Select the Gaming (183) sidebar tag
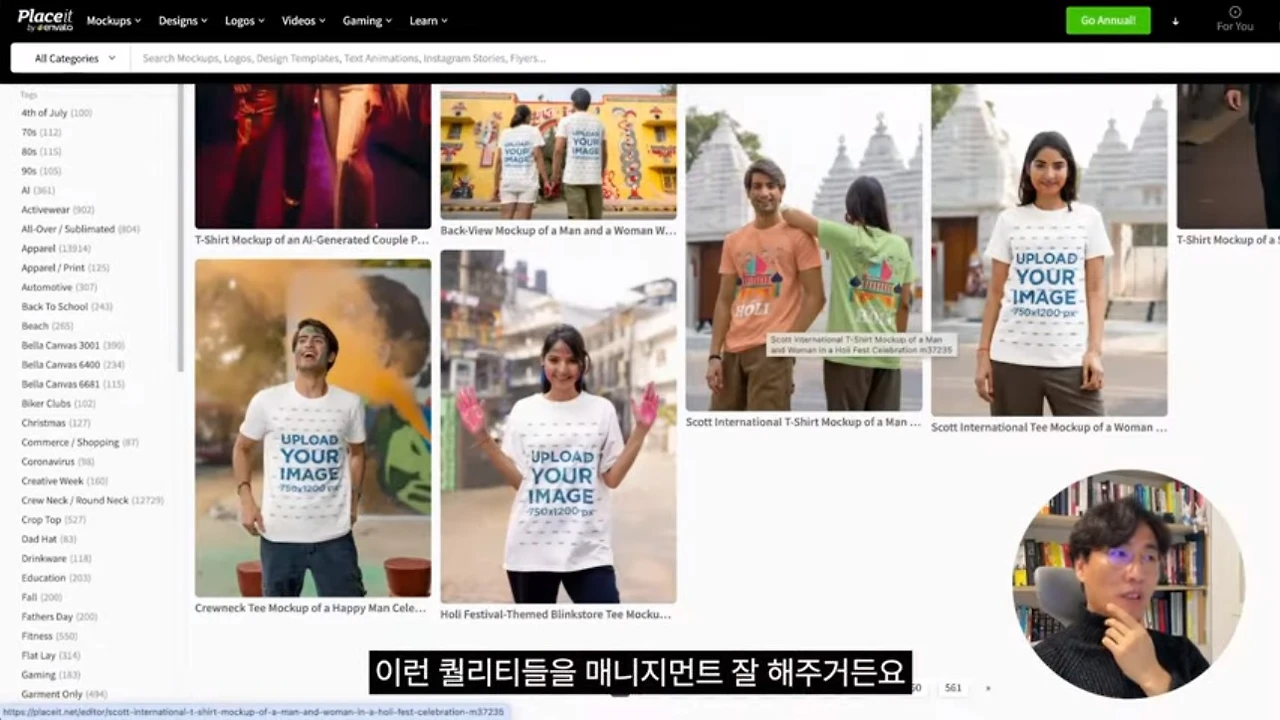 [x=50, y=675]
